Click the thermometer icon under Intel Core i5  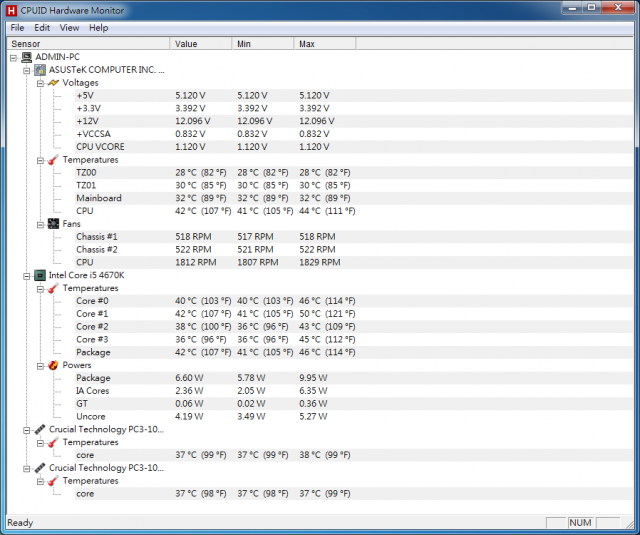click(53, 289)
